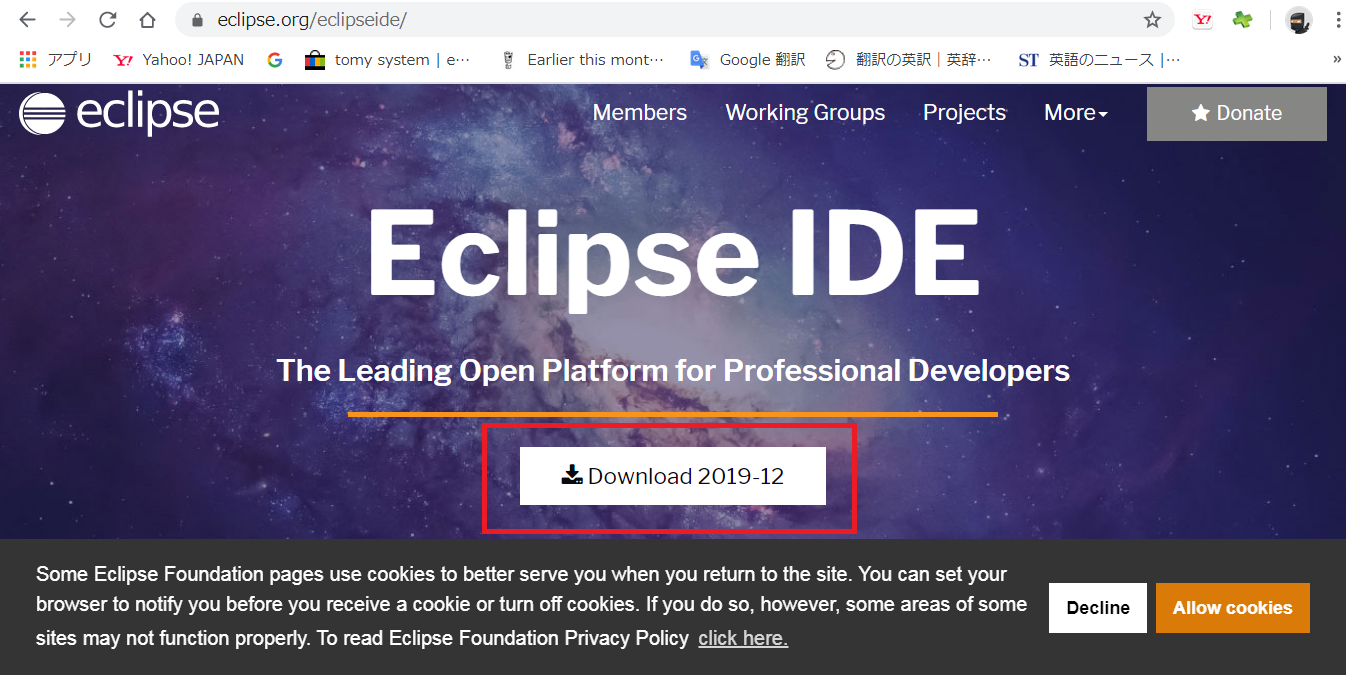Click Download 2019-12

(672, 476)
